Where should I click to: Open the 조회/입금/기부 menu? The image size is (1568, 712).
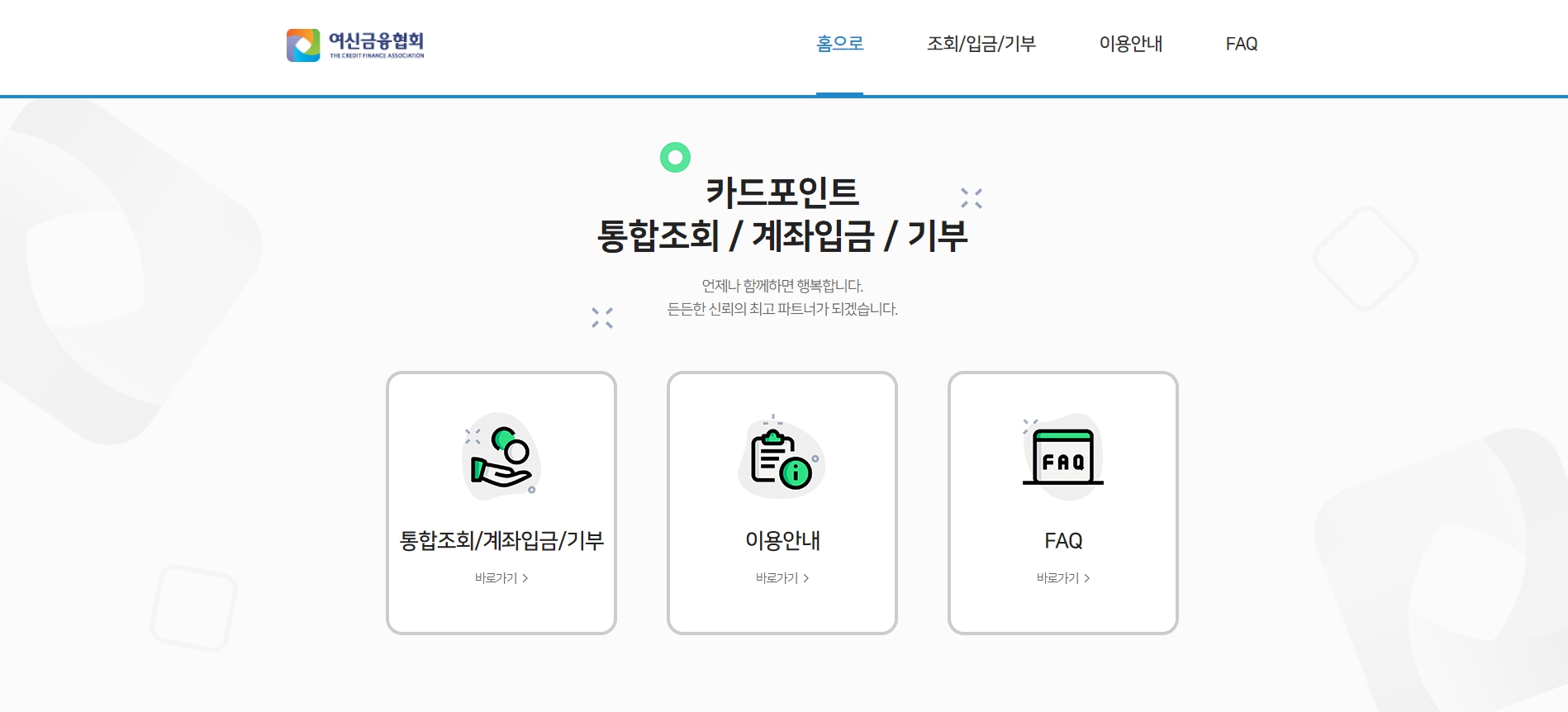(x=981, y=44)
